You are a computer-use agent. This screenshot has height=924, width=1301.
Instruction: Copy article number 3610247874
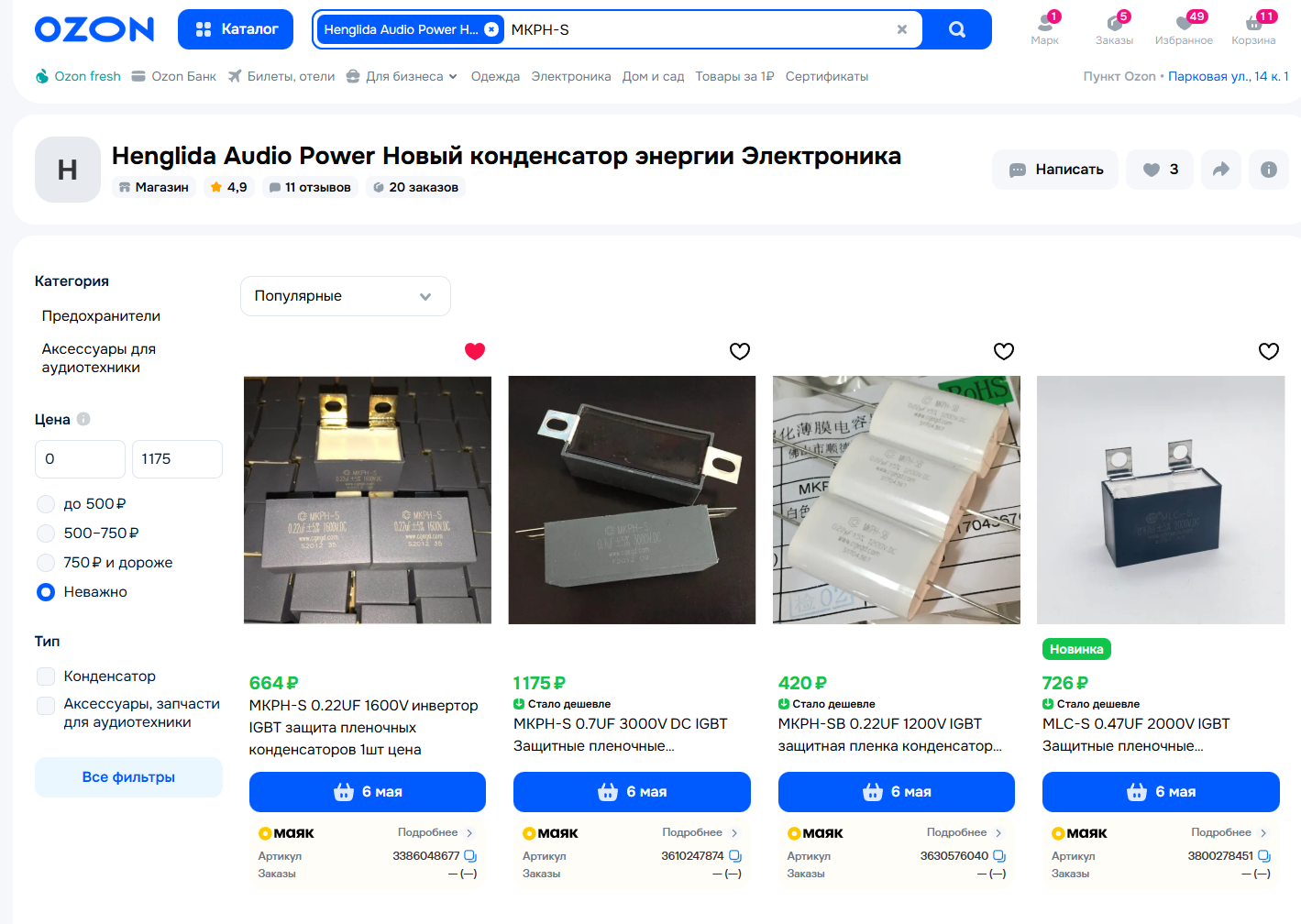[x=735, y=856]
